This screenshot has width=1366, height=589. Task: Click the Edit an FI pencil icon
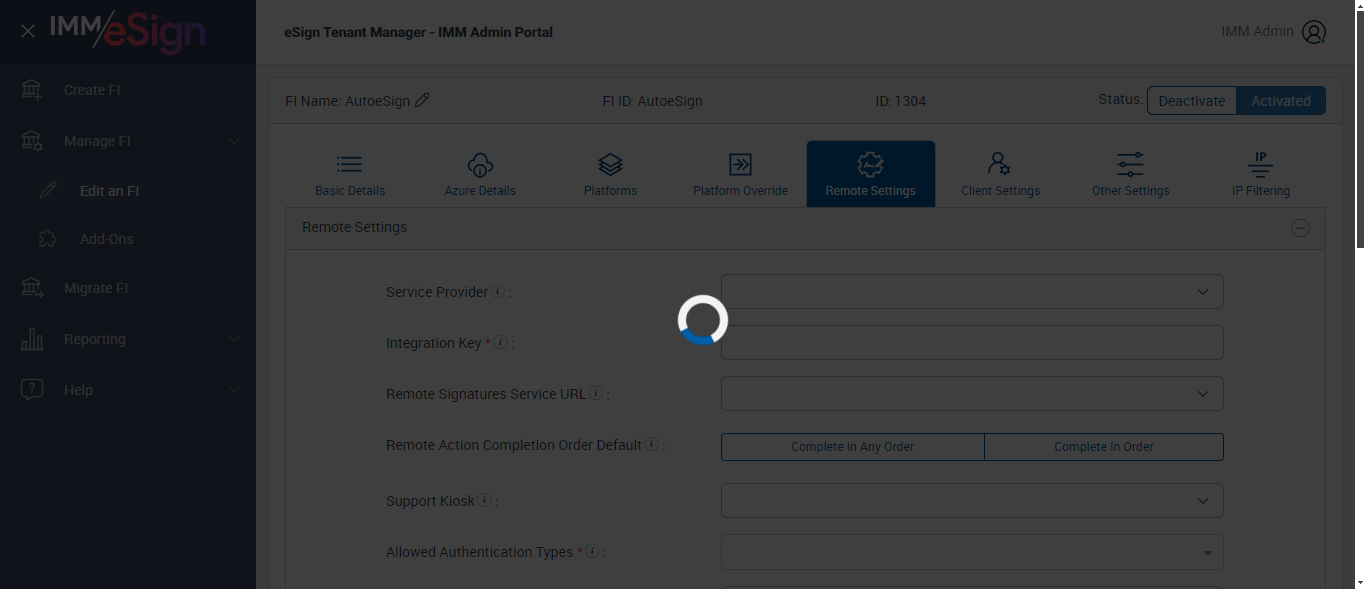[x=48, y=191]
